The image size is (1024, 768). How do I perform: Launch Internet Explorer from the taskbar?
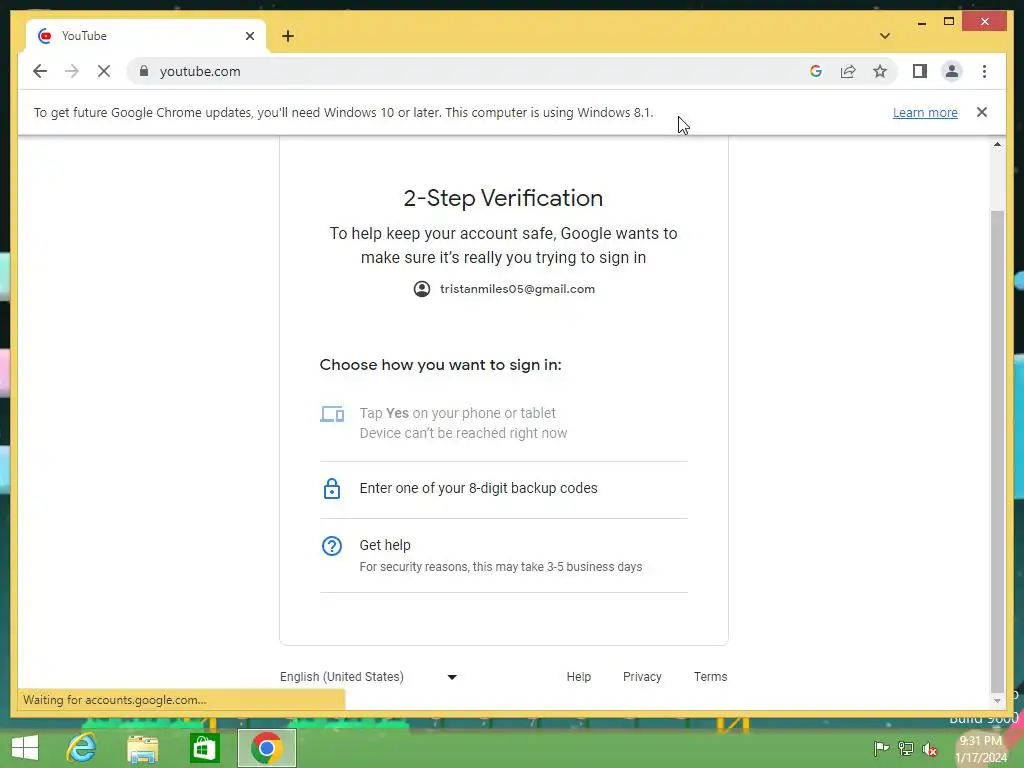tap(82, 748)
